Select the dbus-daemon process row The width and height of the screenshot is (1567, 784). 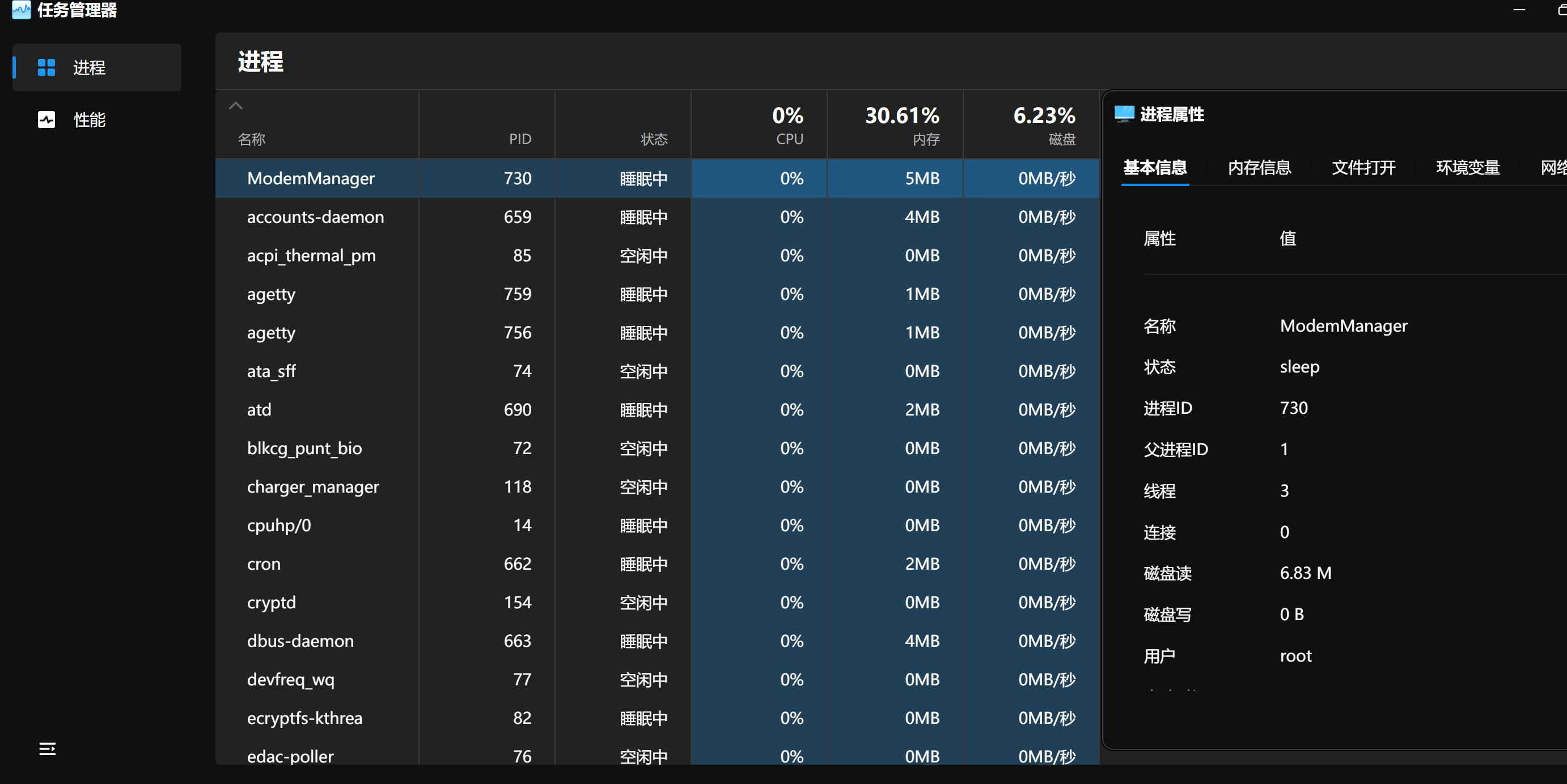click(300, 641)
